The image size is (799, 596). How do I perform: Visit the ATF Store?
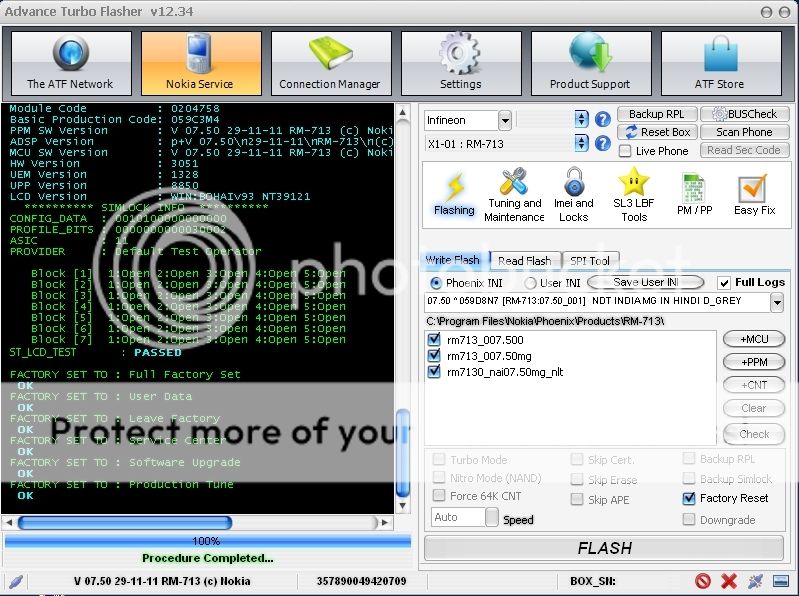721,63
